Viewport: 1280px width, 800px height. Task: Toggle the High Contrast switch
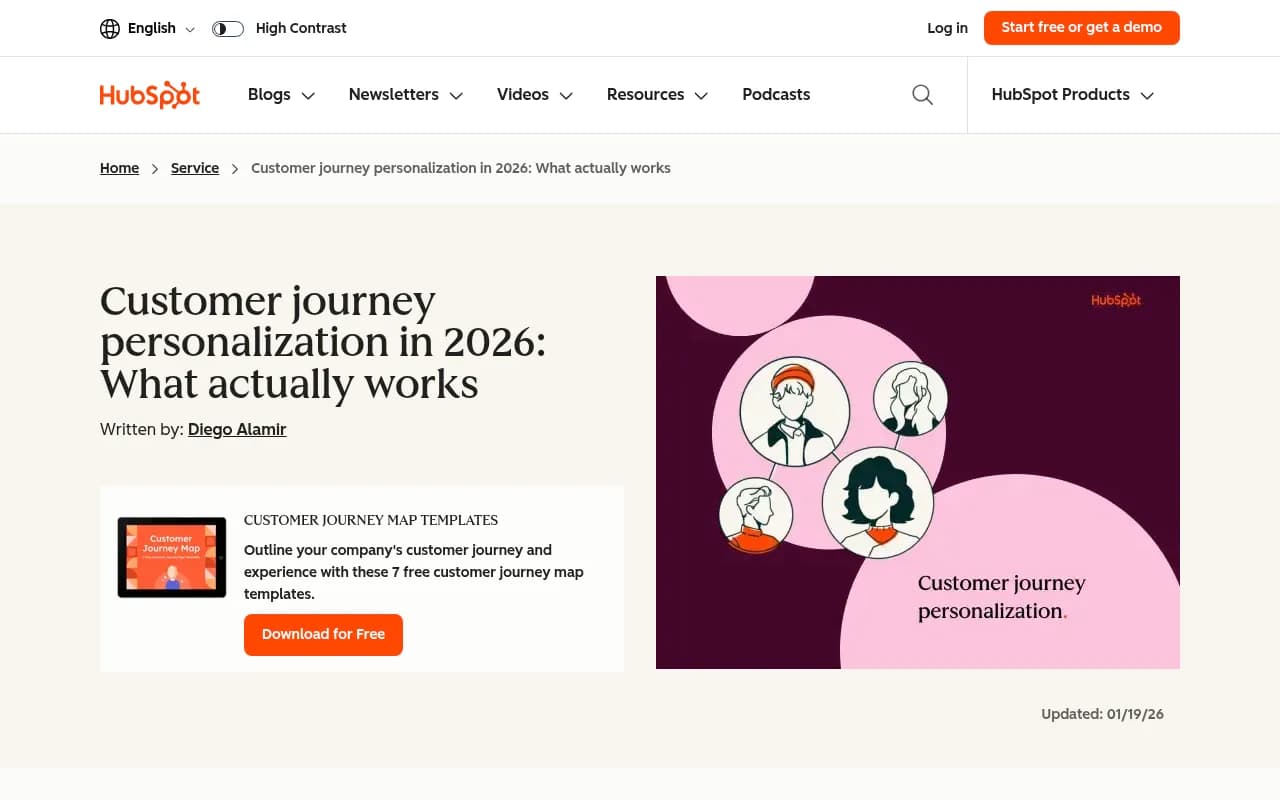click(228, 29)
